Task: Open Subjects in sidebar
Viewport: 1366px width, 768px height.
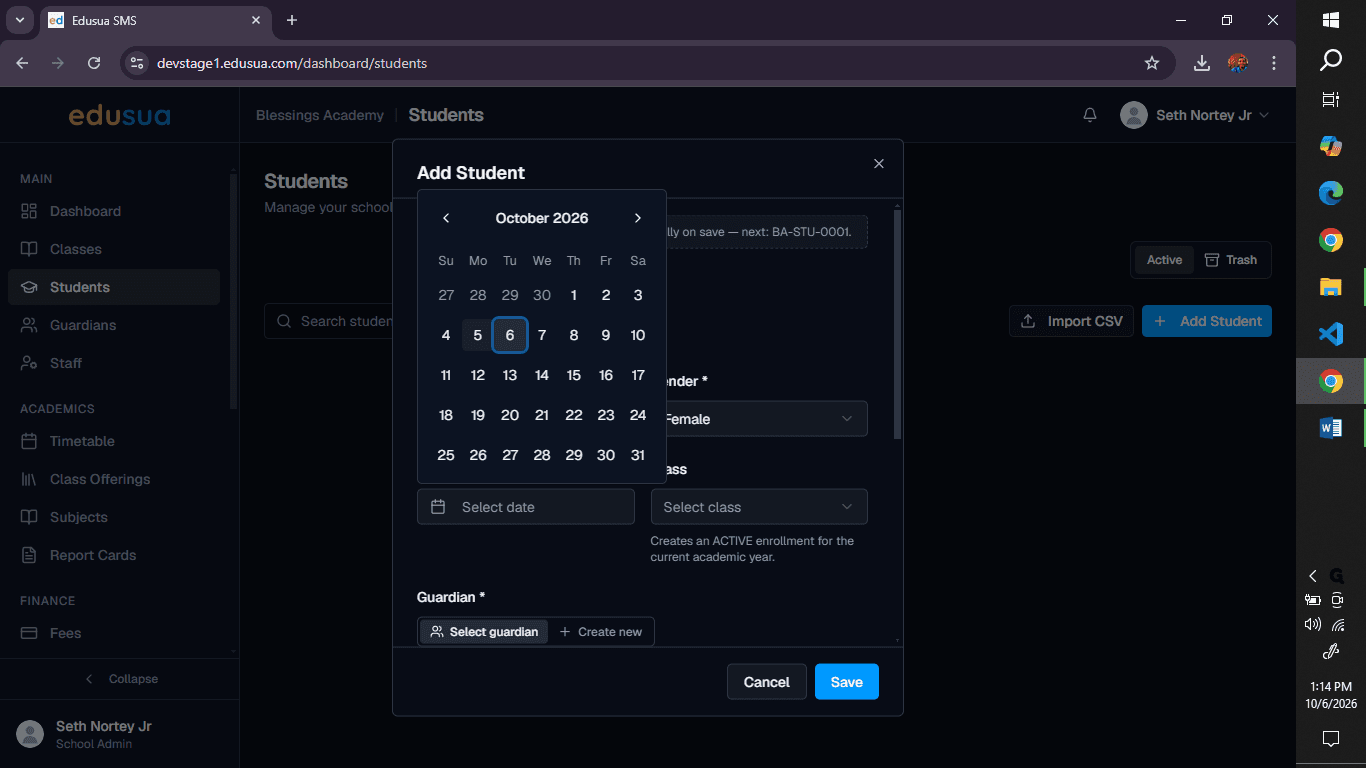Action: 114,517
